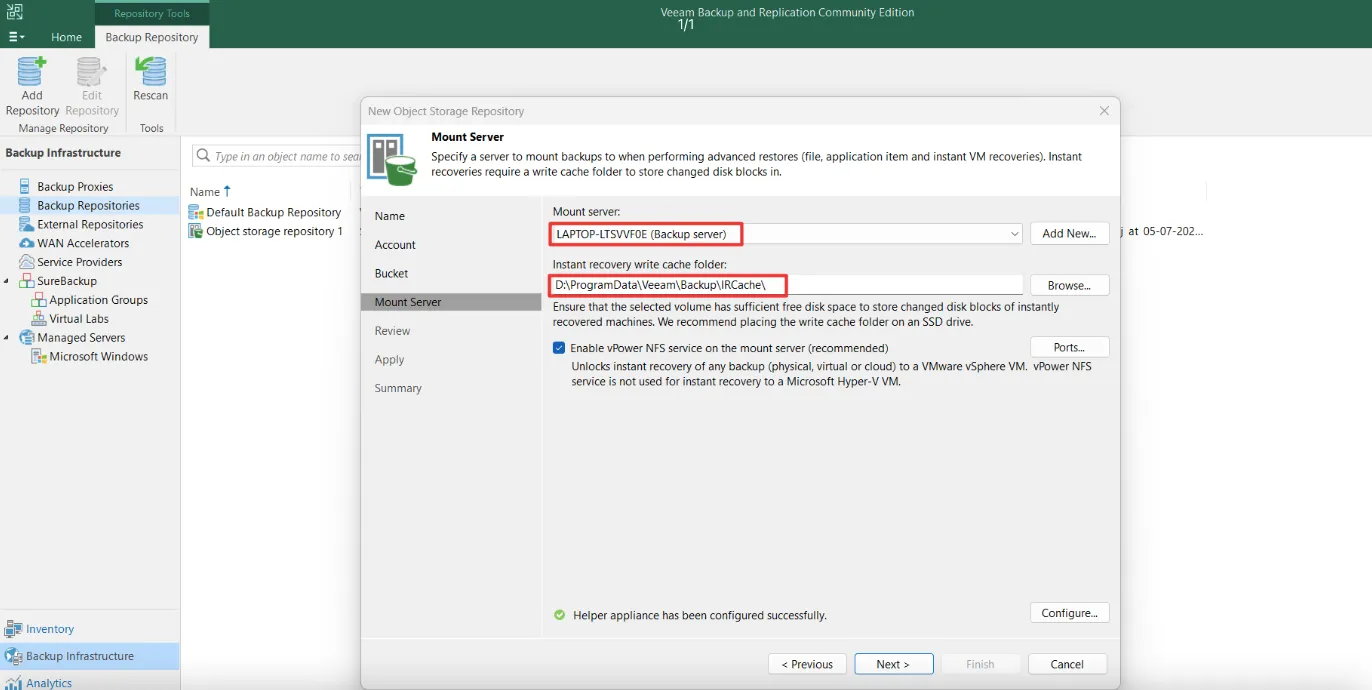
Task: Click the Inventory pane icon
Action: tap(13, 629)
